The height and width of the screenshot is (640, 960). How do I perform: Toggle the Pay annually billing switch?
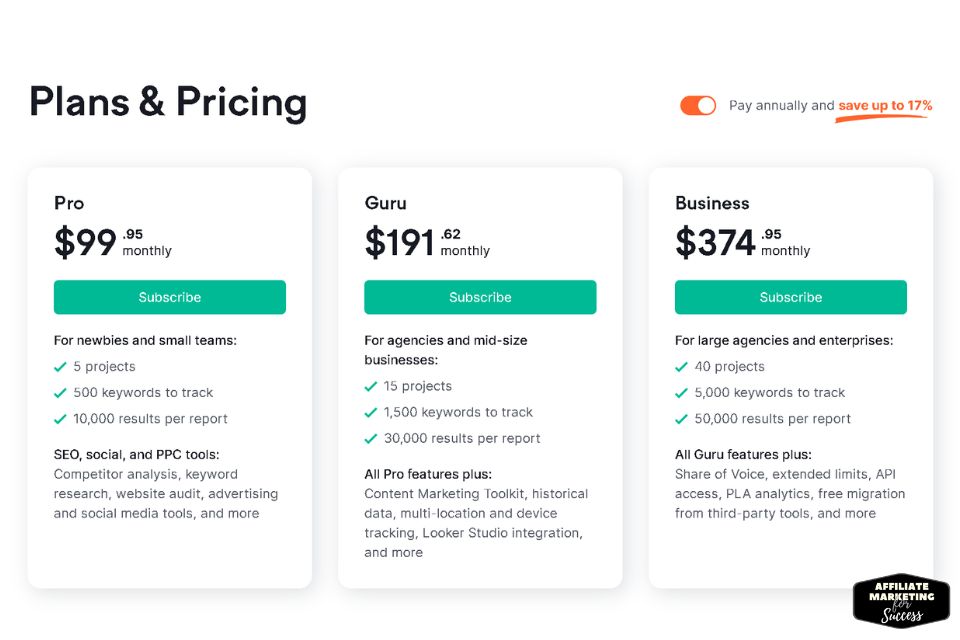698,105
